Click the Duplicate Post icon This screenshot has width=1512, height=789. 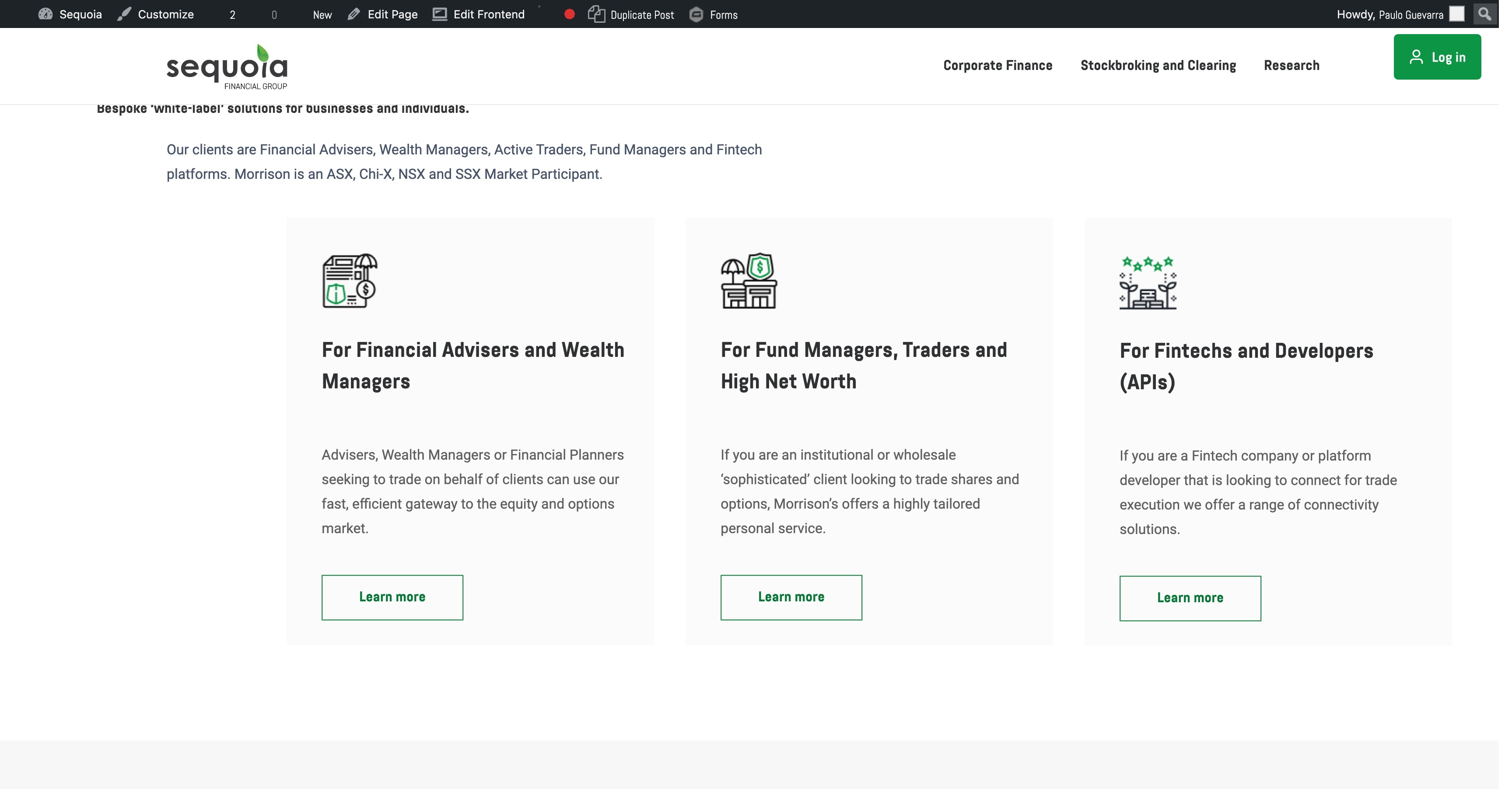point(596,14)
